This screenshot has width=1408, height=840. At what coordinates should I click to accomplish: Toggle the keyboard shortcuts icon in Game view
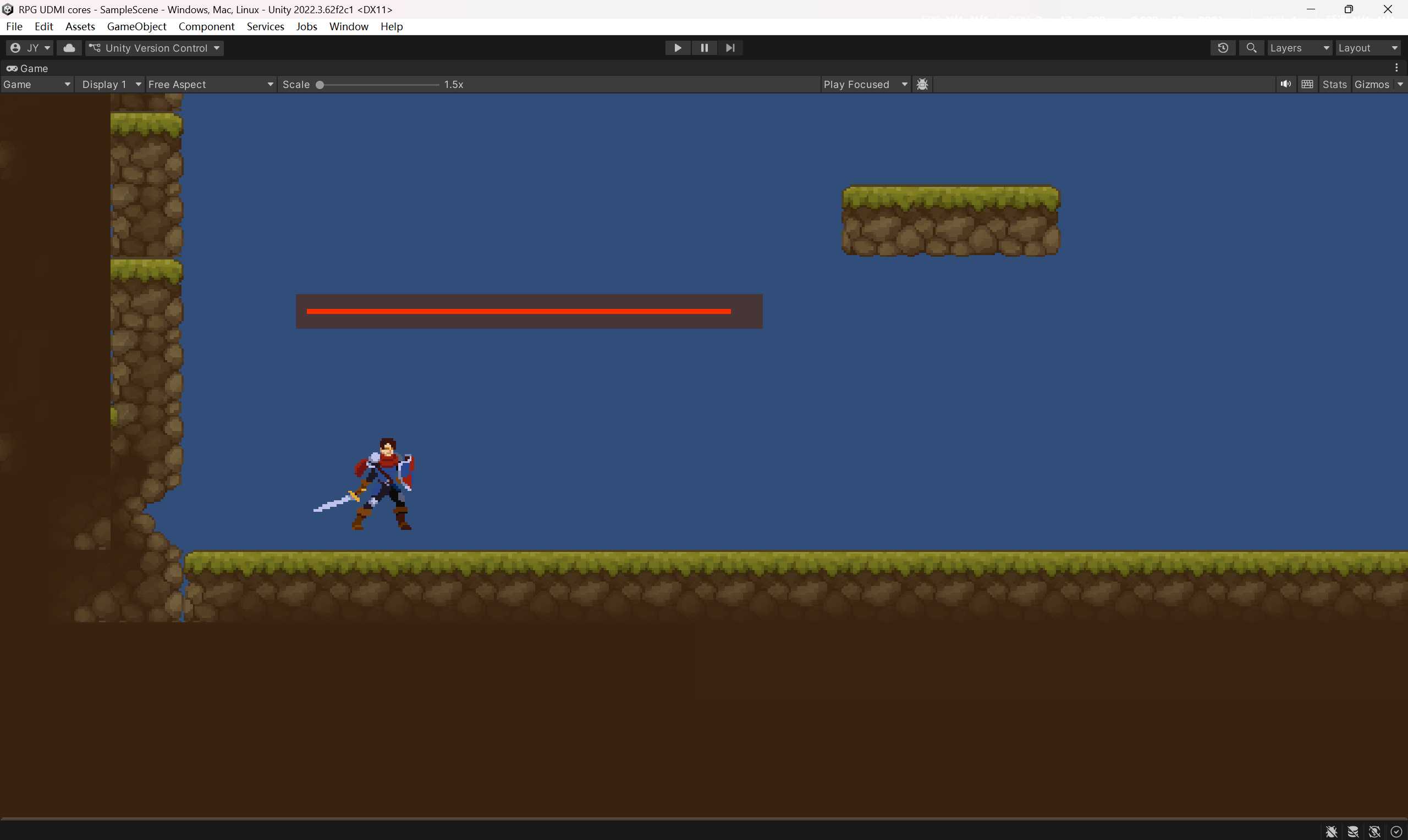coord(1307,84)
